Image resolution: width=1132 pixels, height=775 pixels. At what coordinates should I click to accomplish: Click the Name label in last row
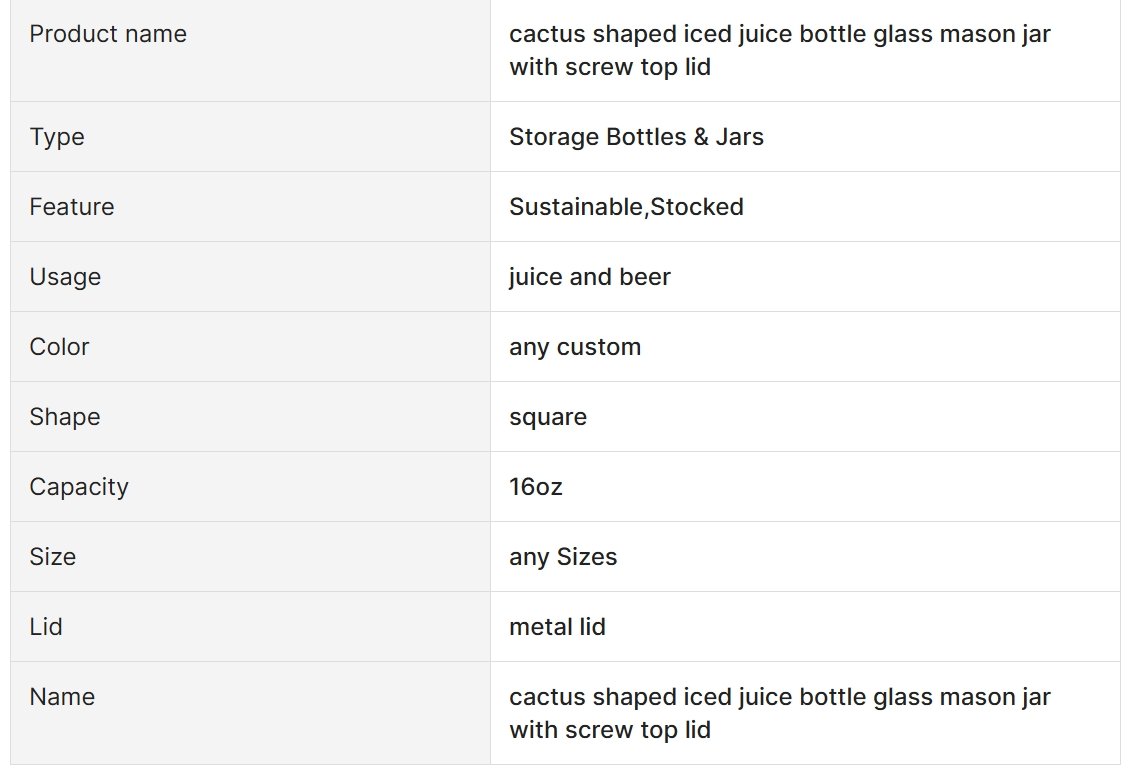pyautogui.click(x=62, y=697)
